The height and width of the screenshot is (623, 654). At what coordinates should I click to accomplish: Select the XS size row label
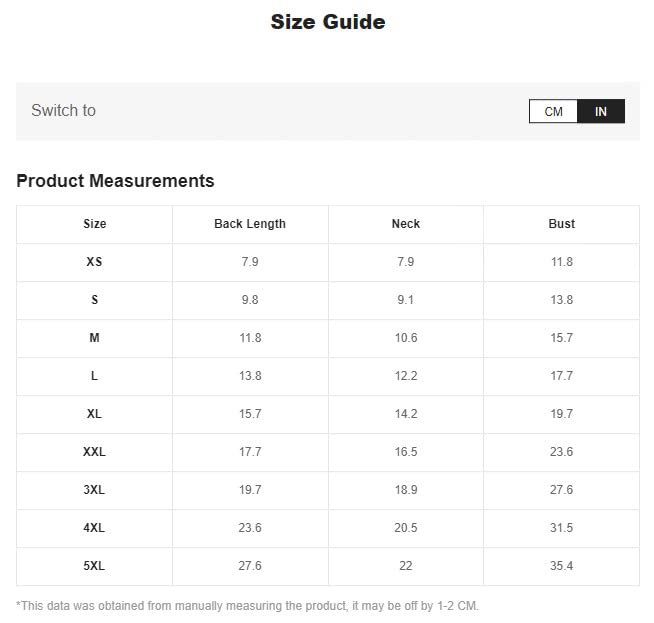pos(94,262)
